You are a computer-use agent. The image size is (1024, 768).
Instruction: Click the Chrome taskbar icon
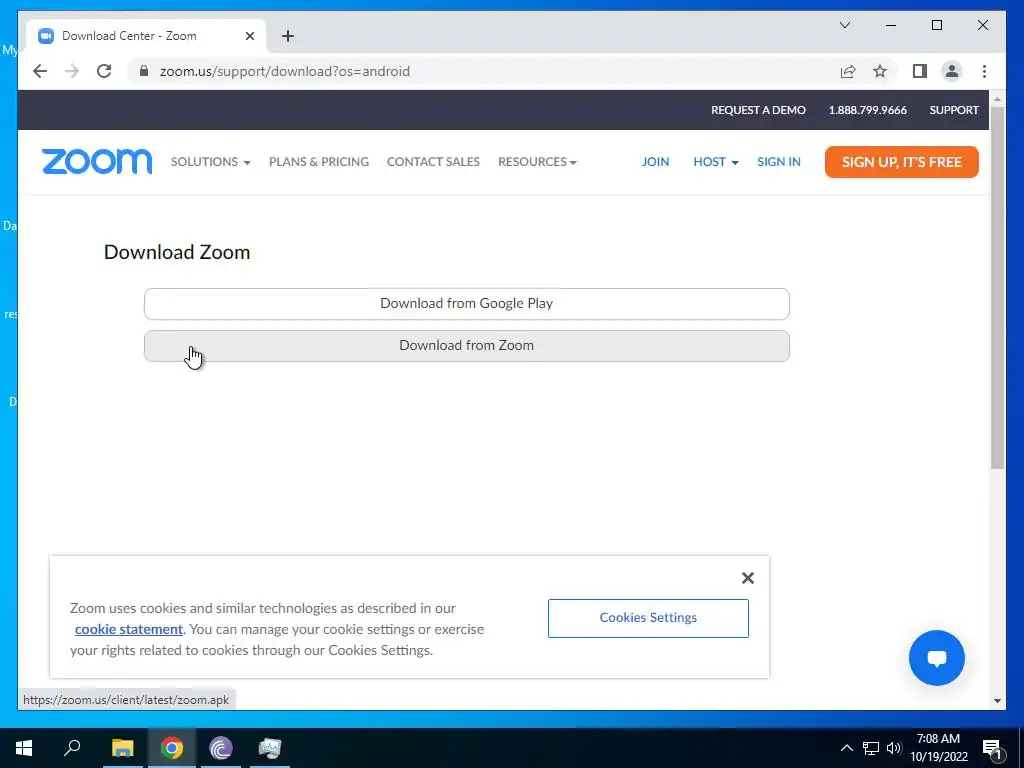pos(172,748)
